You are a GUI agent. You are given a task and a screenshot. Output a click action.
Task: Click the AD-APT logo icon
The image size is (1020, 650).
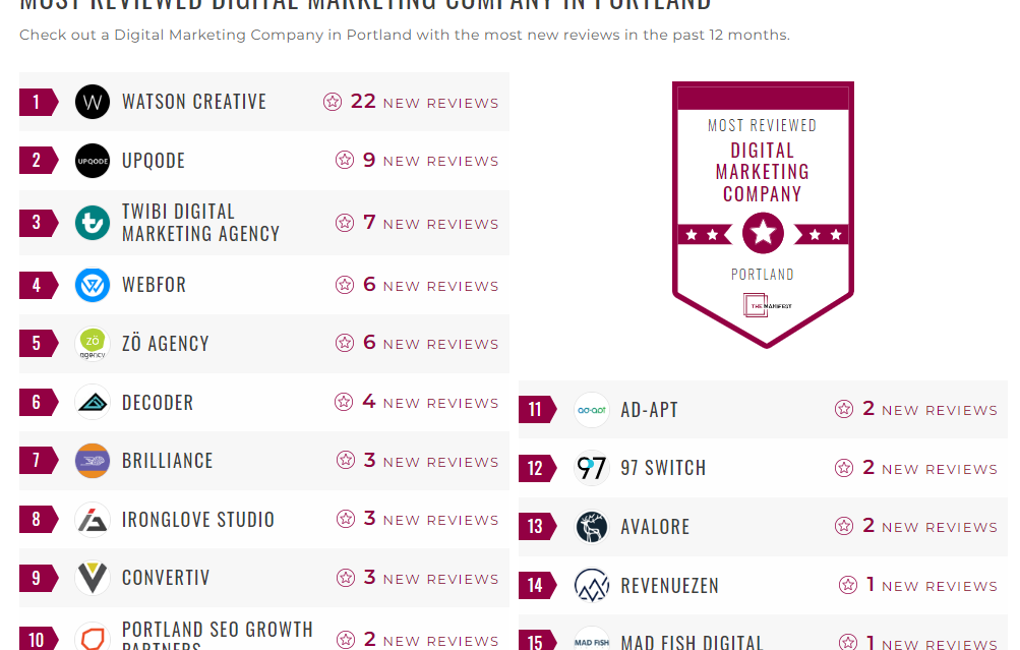pos(591,410)
